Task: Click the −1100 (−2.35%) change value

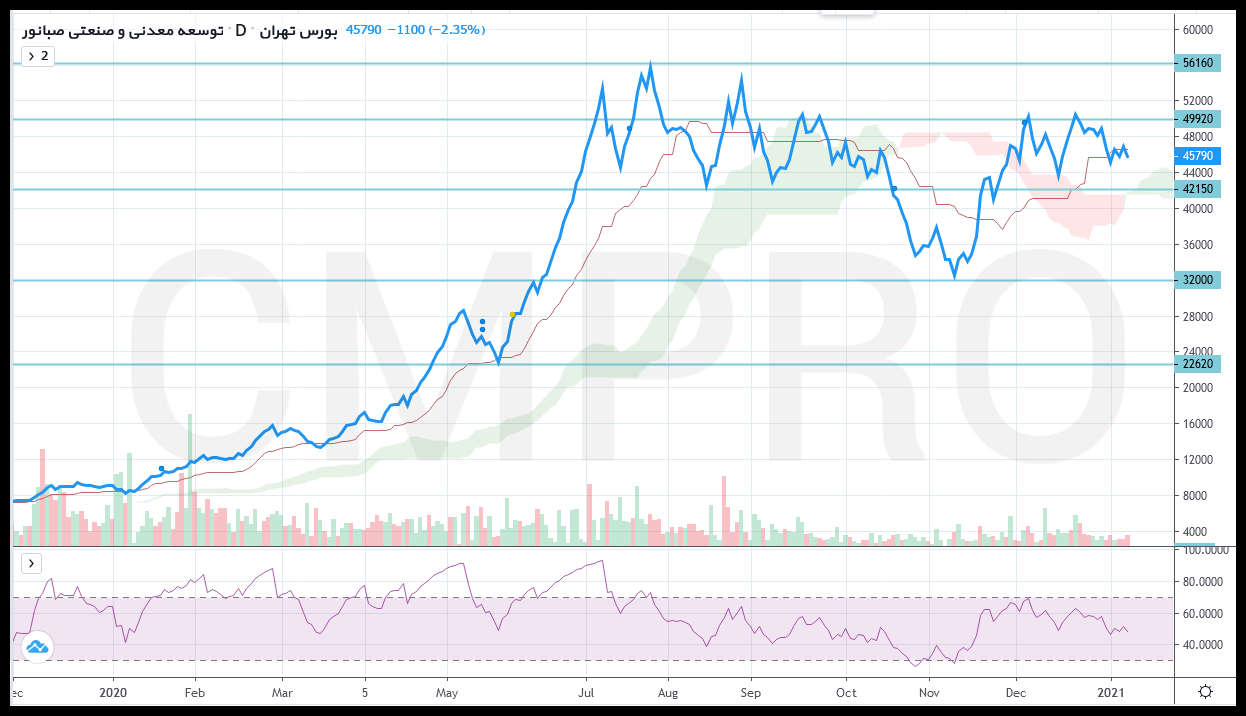Action: pyautogui.click(x=437, y=30)
